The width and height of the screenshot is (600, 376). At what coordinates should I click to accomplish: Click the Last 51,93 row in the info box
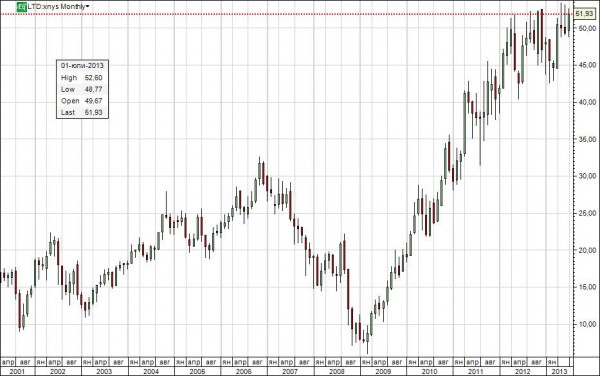(82, 112)
